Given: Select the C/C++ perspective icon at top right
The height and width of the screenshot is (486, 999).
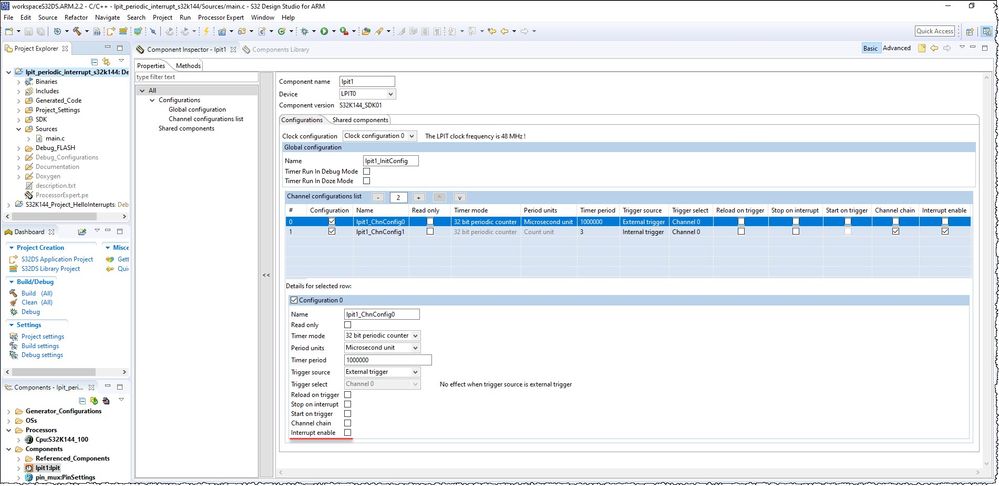Looking at the screenshot, I should click(x=988, y=31).
